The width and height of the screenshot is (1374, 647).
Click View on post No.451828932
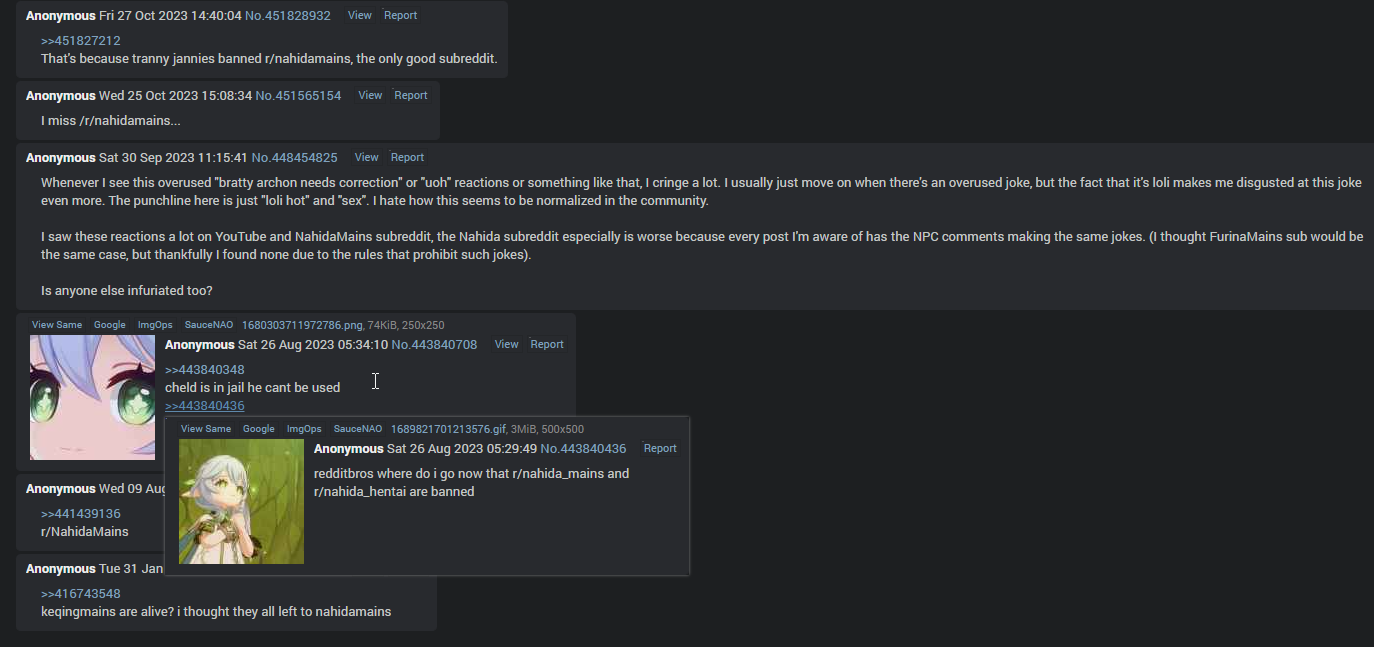360,15
